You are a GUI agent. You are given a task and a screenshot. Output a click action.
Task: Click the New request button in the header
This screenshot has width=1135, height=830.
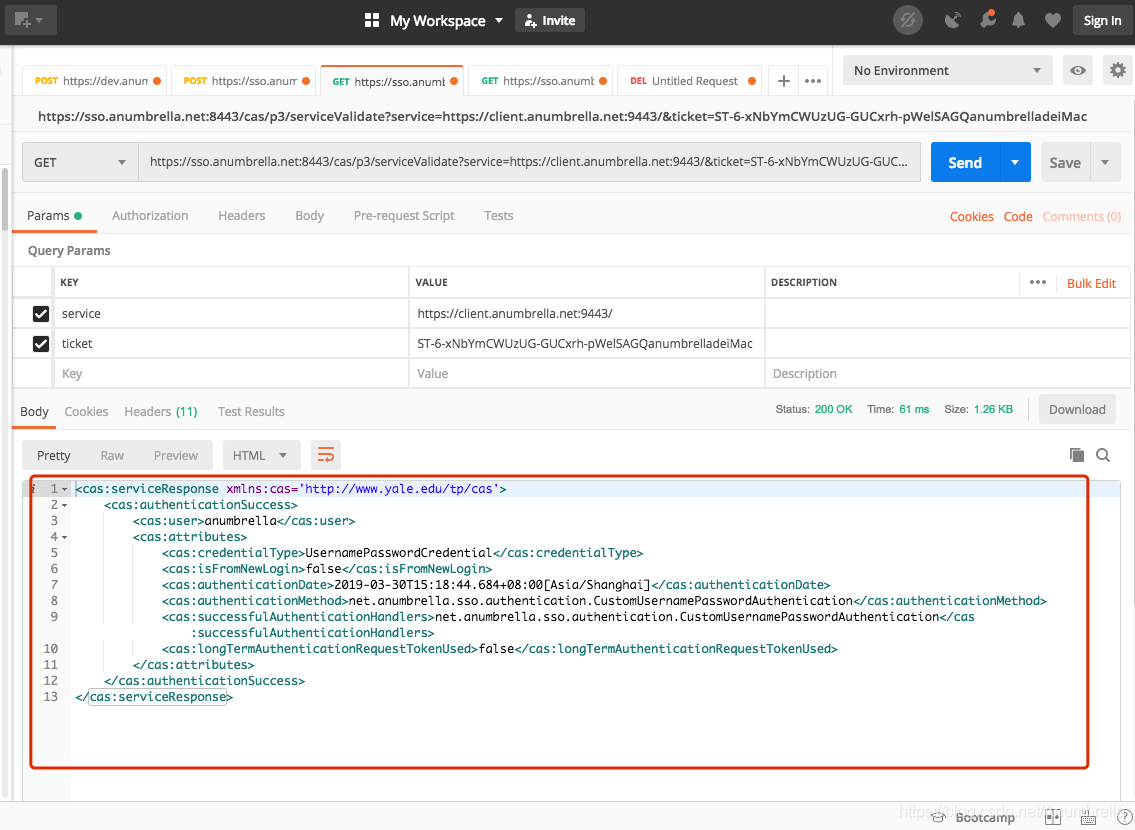30,20
